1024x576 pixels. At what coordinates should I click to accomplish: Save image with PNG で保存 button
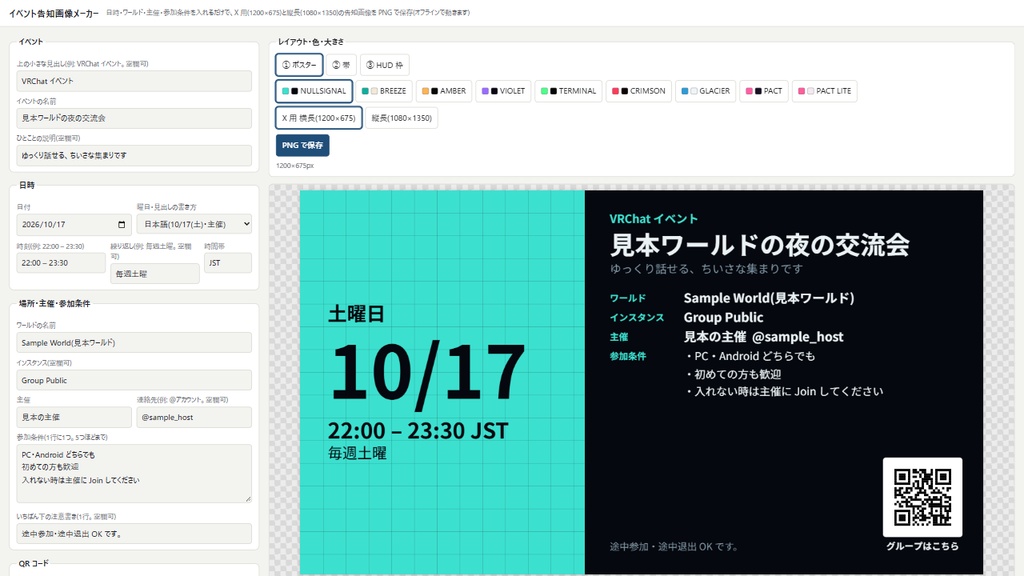(302, 145)
